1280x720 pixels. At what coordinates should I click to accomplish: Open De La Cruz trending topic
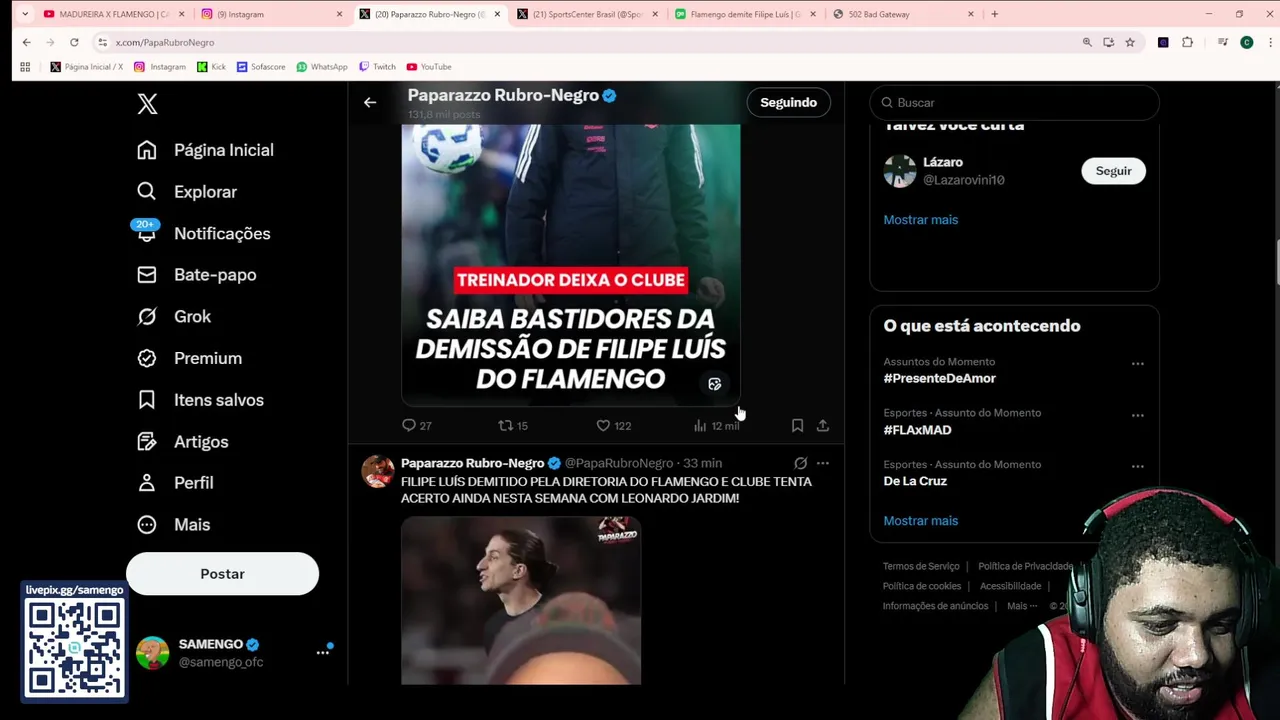point(915,481)
